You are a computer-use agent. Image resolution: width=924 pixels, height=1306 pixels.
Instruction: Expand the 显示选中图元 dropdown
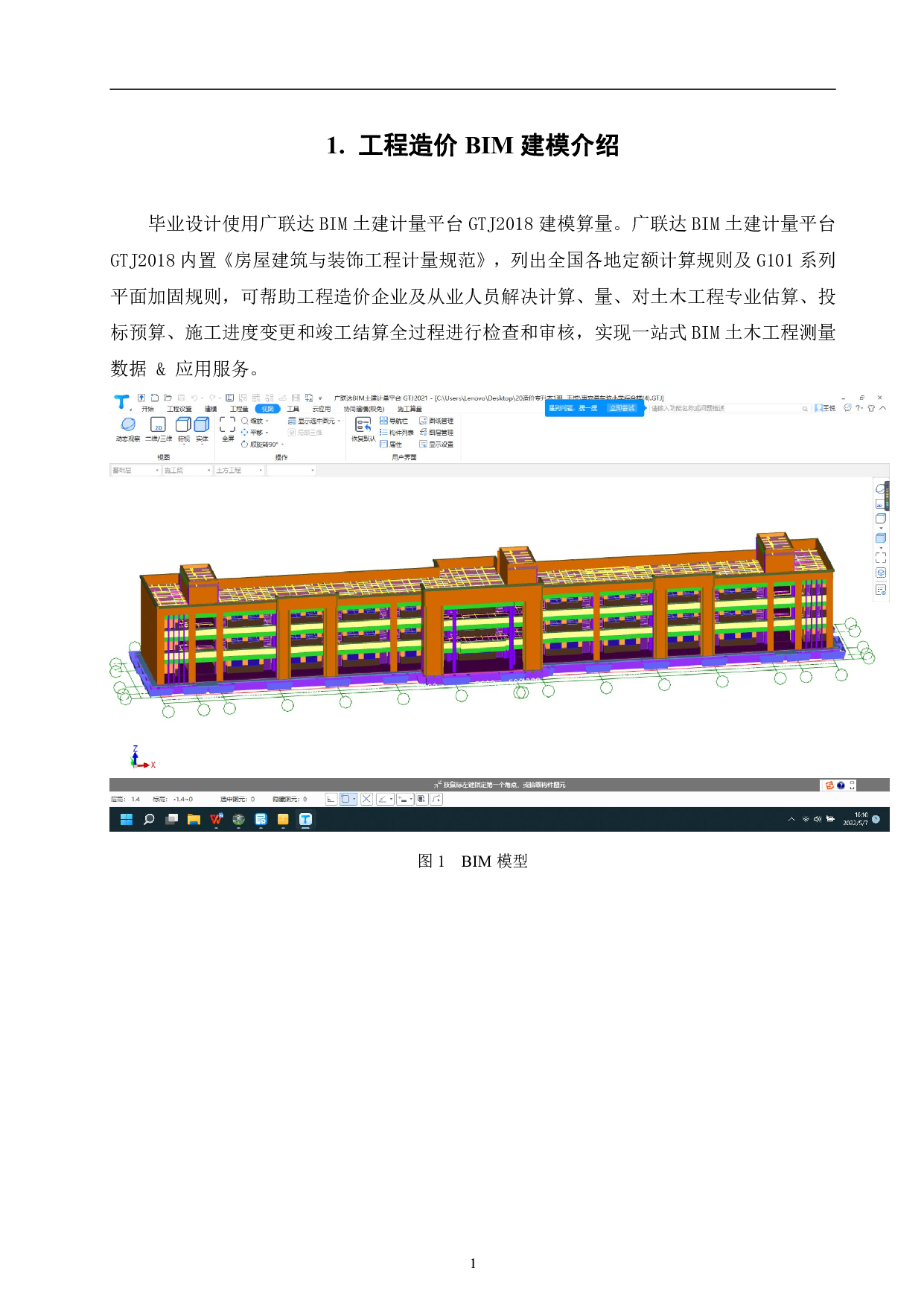tap(339, 421)
